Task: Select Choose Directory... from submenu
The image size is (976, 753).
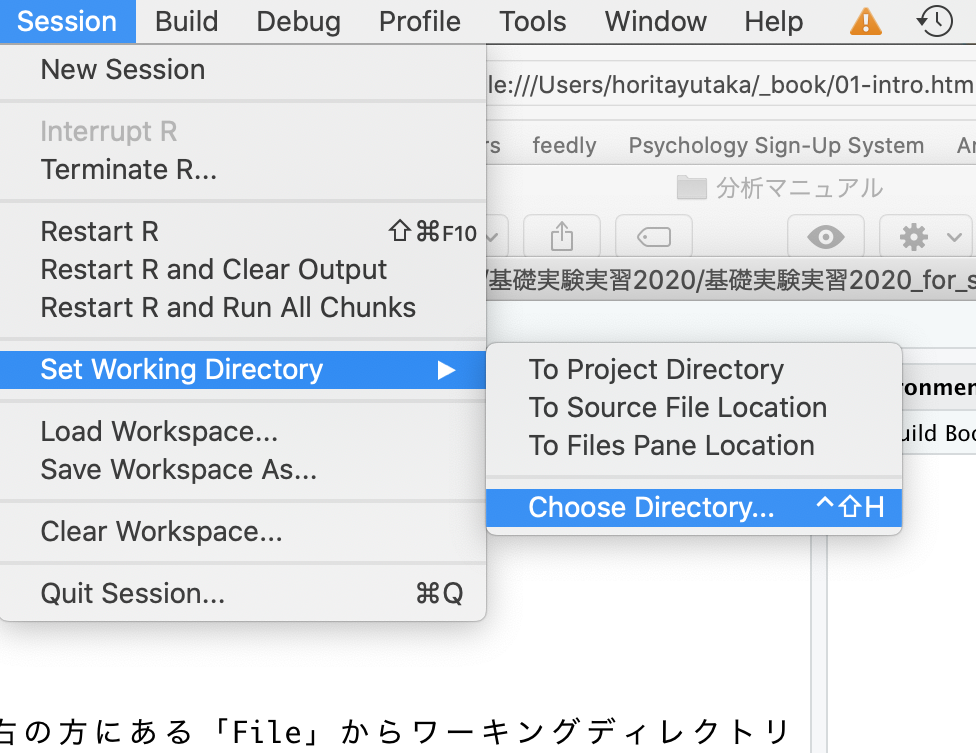Action: click(x=651, y=508)
